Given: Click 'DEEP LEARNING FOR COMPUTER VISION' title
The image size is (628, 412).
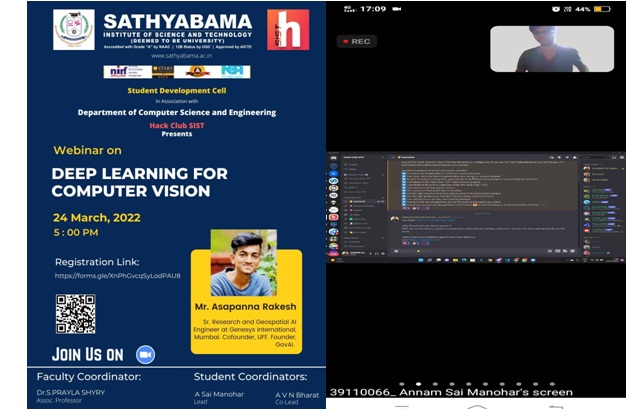Looking at the screenshot, I should tap(139, 182).
